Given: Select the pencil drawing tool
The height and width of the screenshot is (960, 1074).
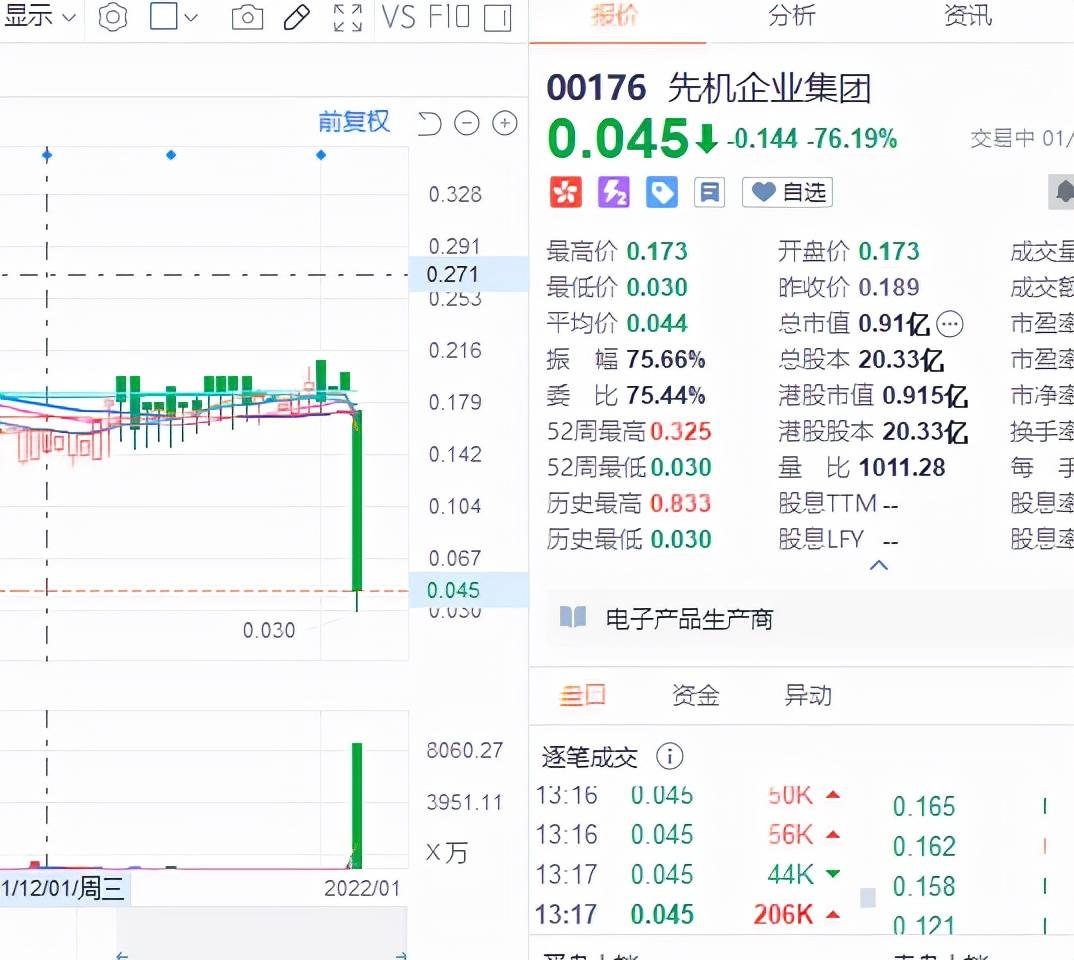Looking at the screenshot, I should coord(297,17).
